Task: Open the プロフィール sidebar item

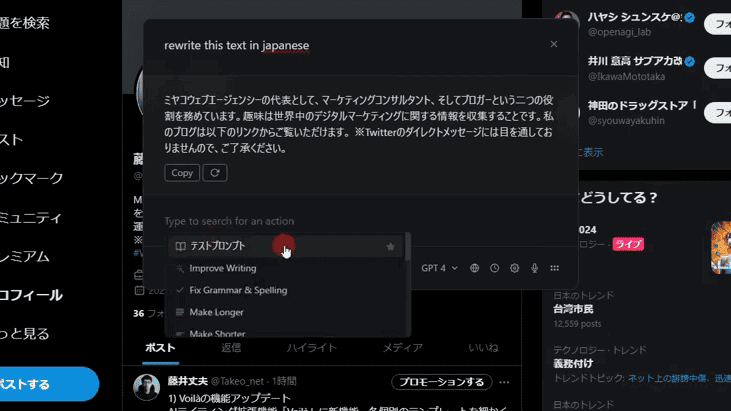Action: (x=31, y=295)
